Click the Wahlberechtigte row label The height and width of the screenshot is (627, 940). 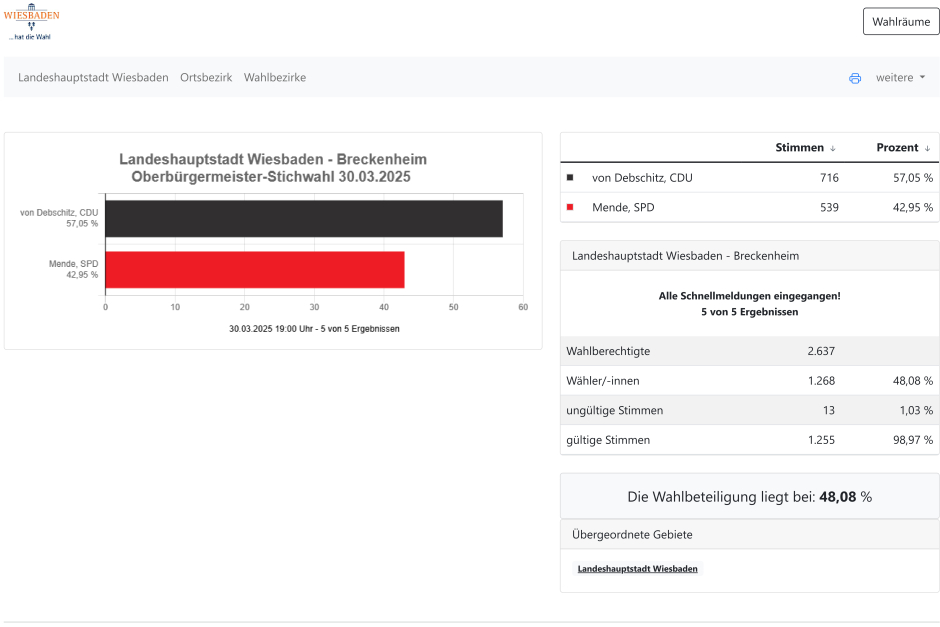608,351
